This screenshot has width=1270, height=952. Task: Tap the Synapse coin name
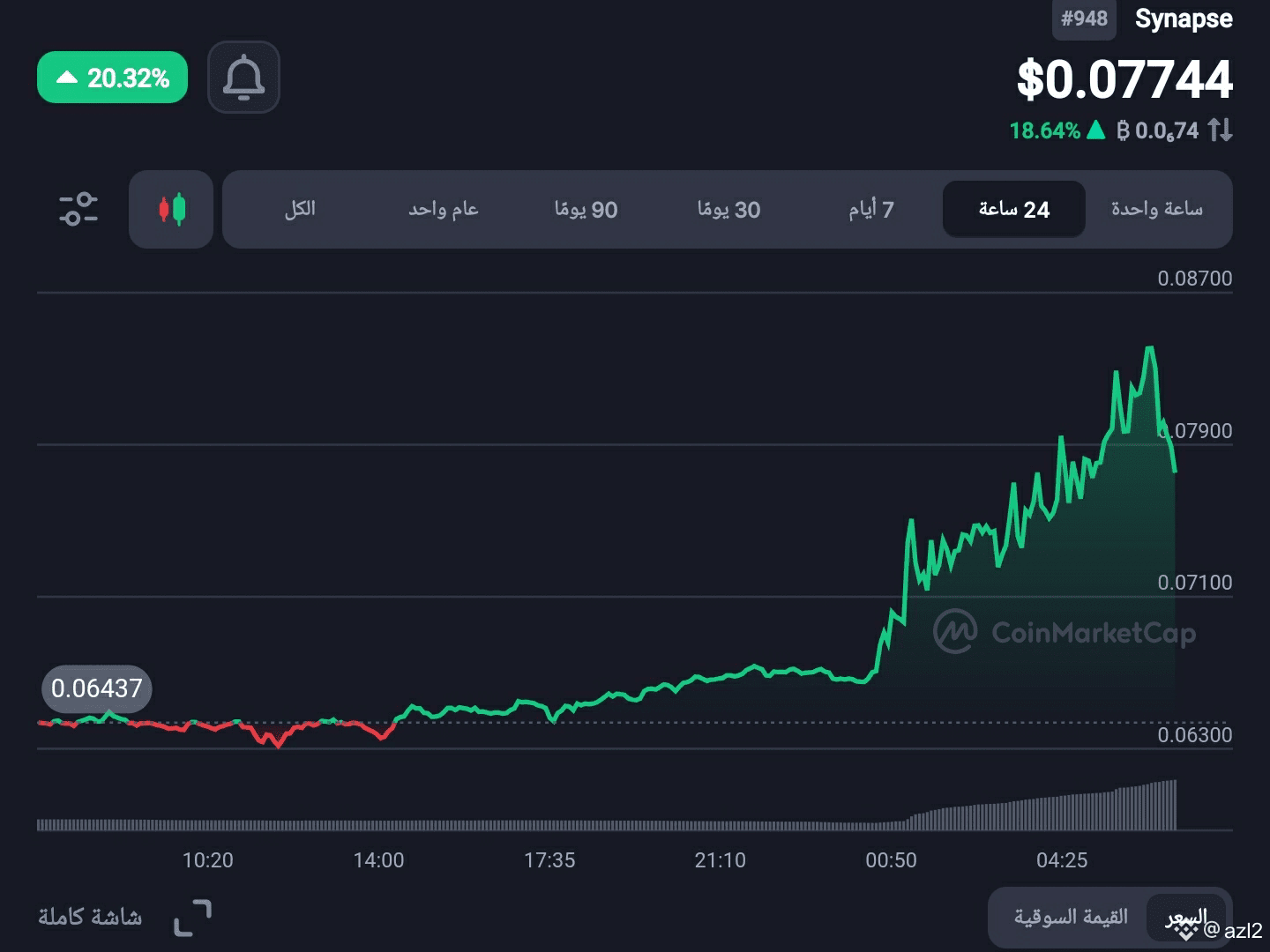1184,19
